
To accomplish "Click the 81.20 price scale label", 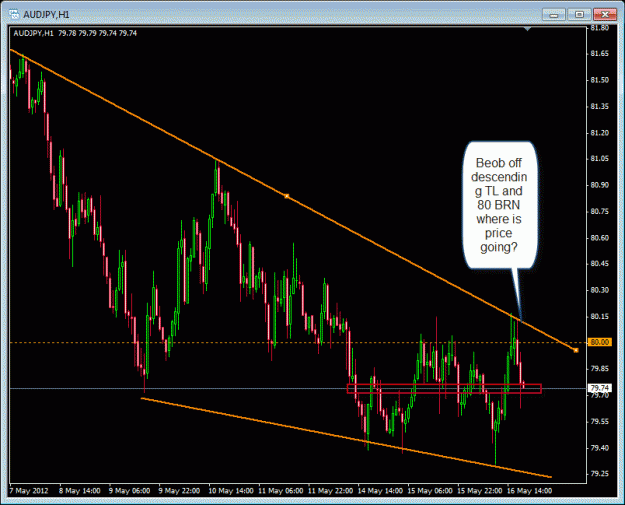I will (x=599, y=132).
